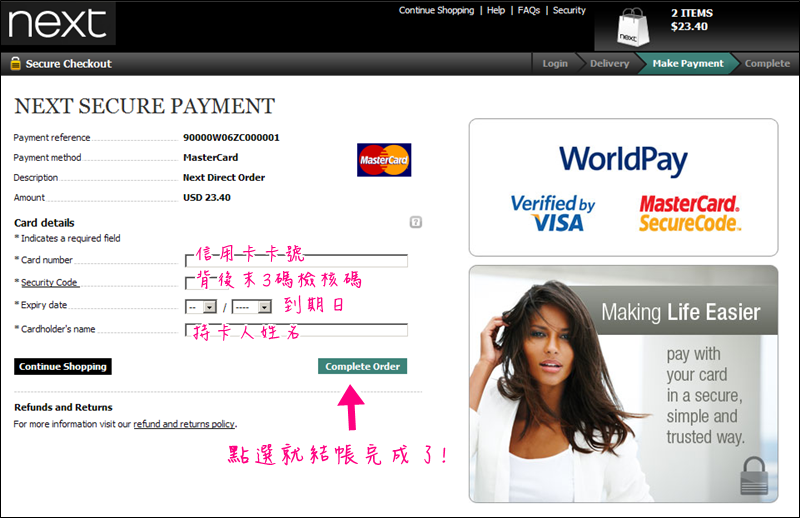The height and width of the screenshot is (518, 800).
Task: Click the MasterCard SecureCode logo
Action: tap(690, 213)
